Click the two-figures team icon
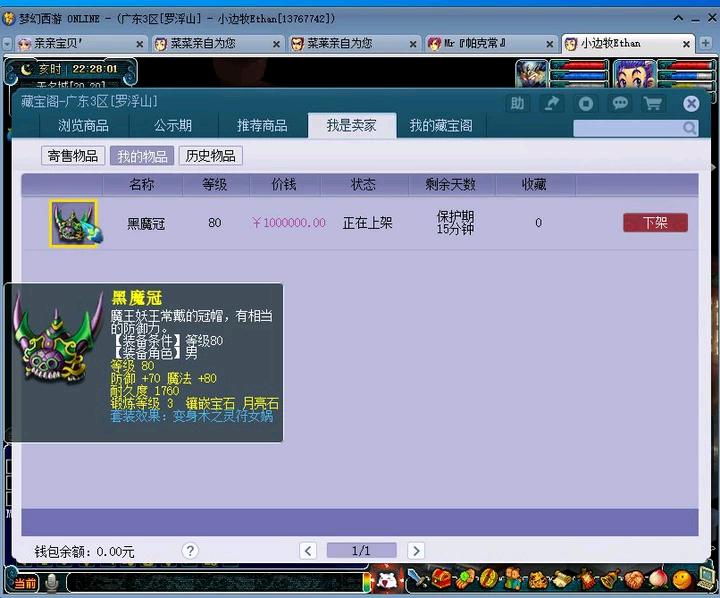Image resolution: width=720 pixels, height=598 pixels. click(512, 579)
